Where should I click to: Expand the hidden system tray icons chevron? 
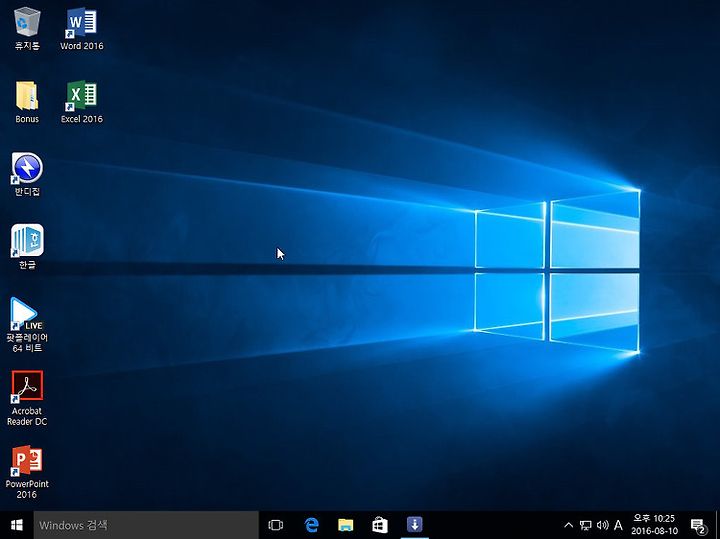568,525
